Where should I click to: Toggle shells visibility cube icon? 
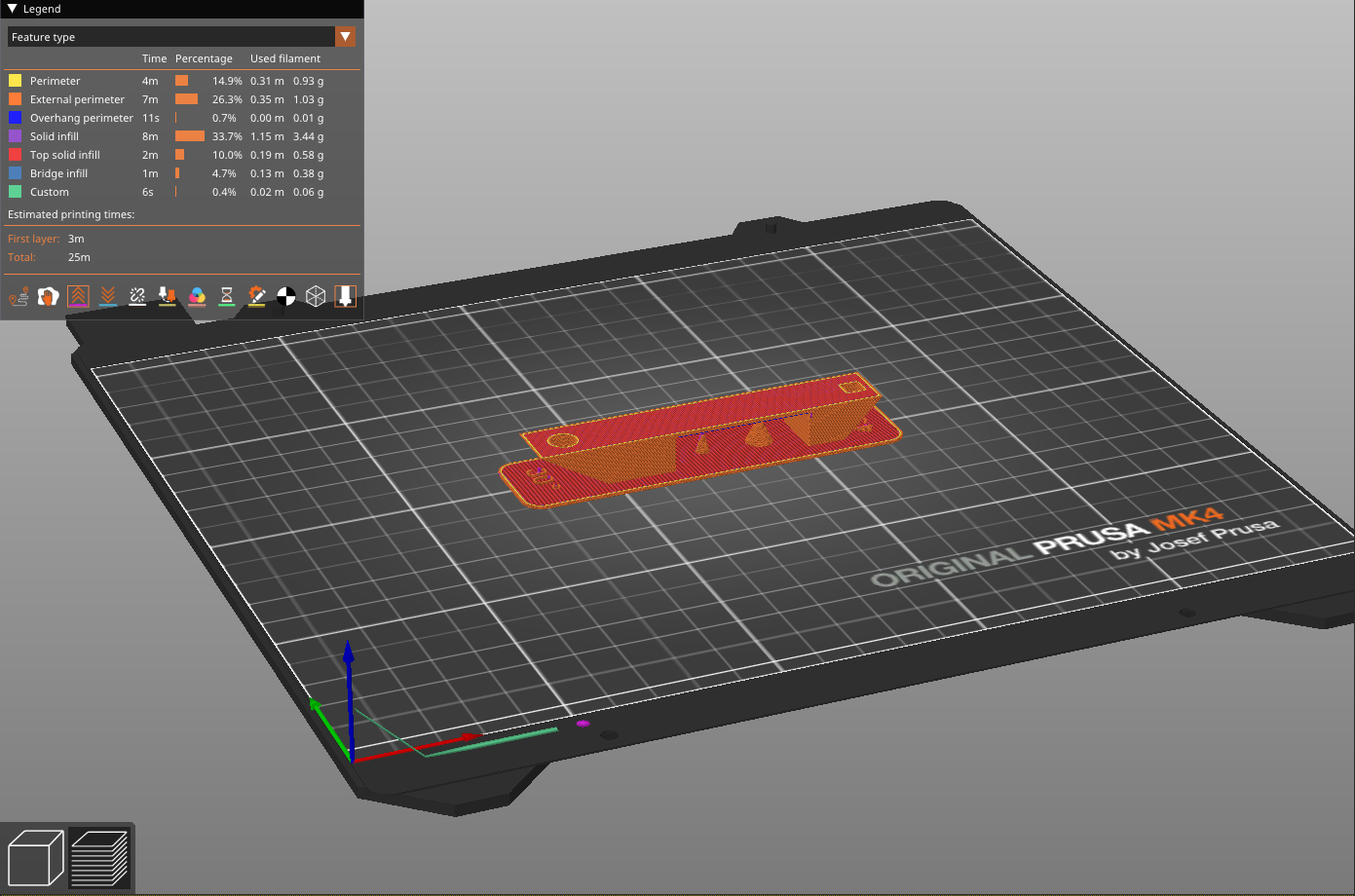click(x=316, y=296)
